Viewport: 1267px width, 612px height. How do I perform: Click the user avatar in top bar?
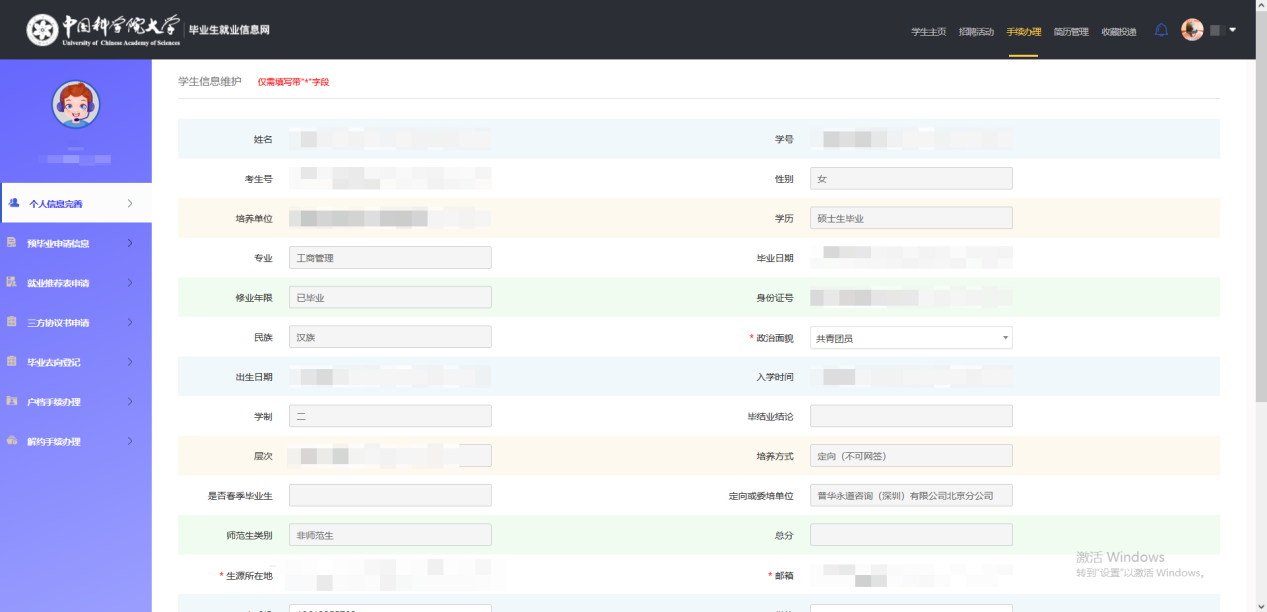pyautogui.click(x=1192, y=30)
